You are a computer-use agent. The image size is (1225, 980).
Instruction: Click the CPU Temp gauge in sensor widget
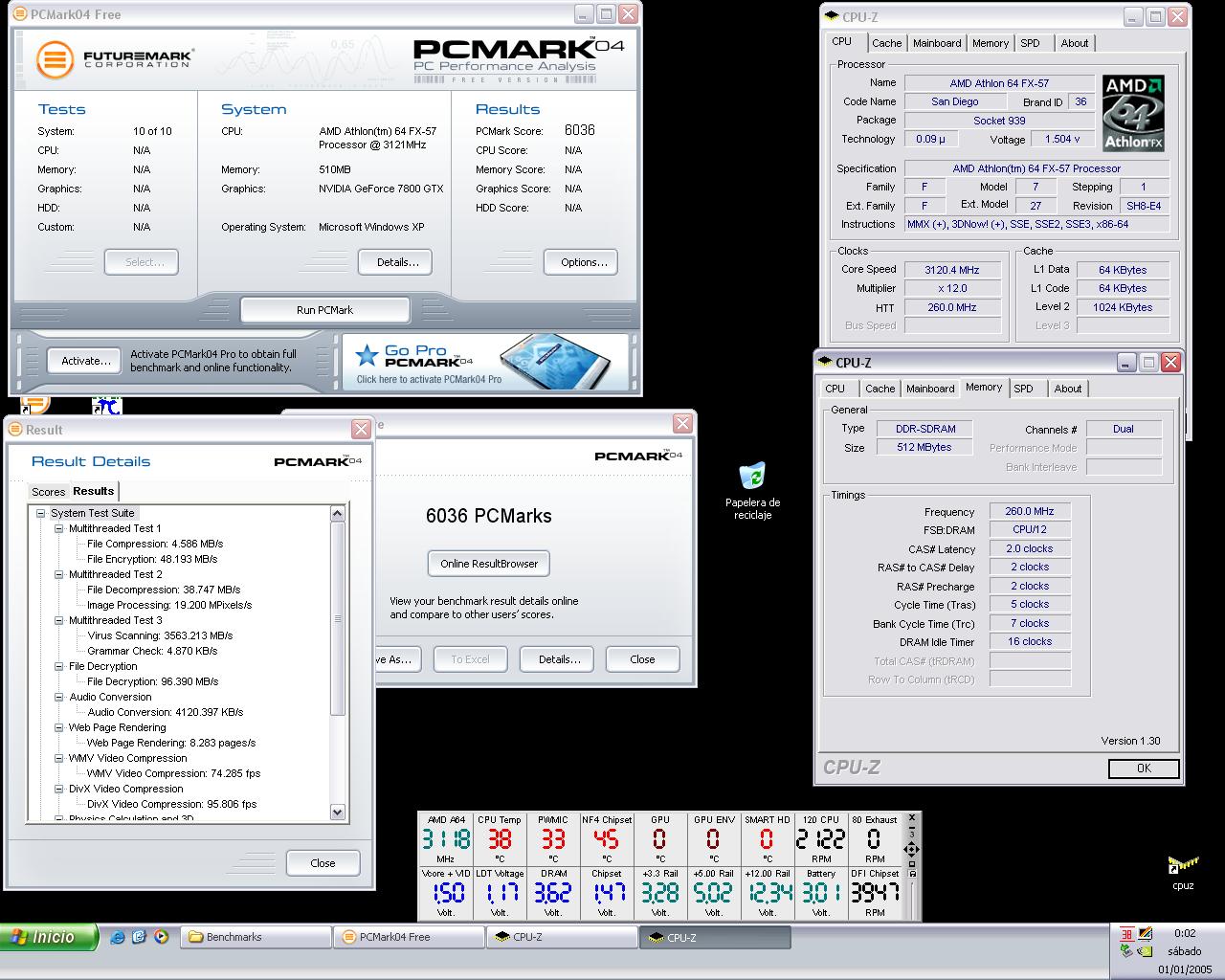pyautogui.click(x=500, y=839)
